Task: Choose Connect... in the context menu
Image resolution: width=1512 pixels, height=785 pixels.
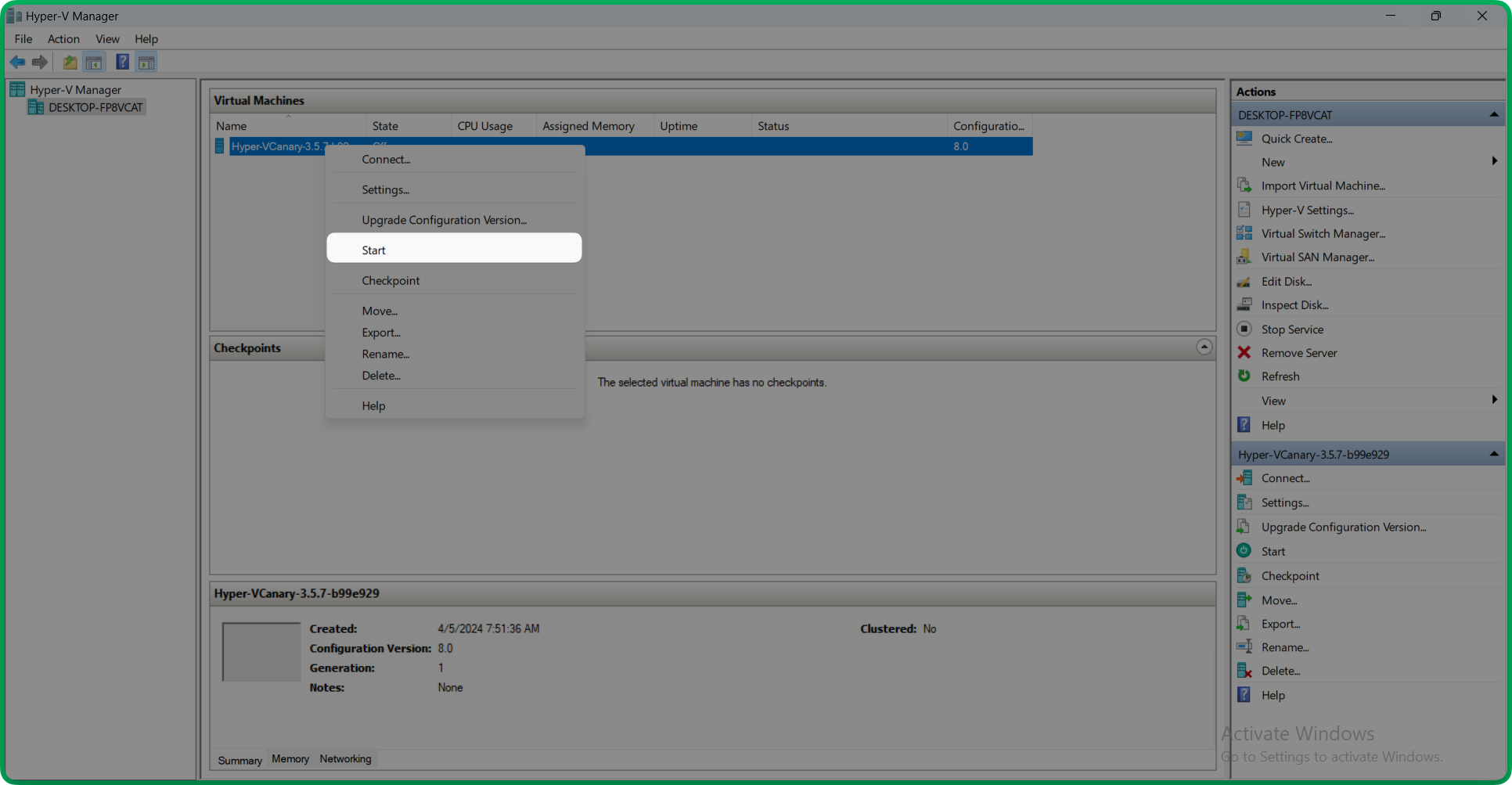Action: 454,159
